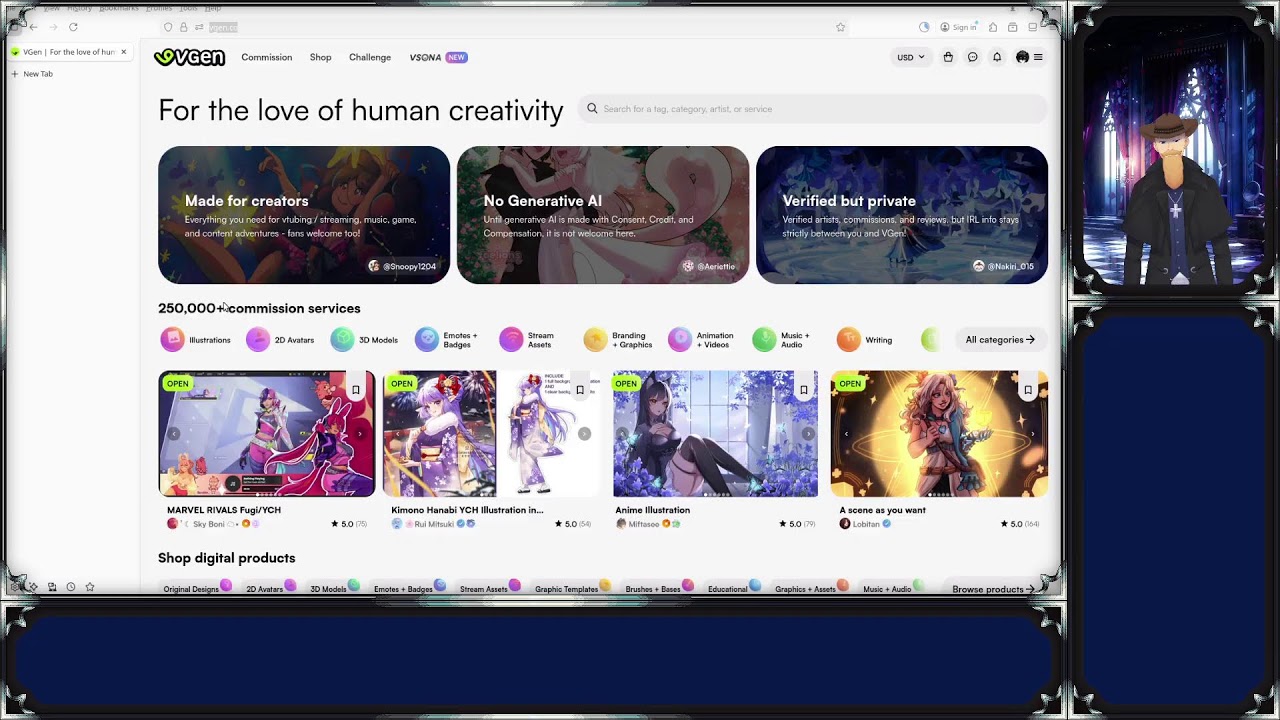The image size is (1280, 720).
Task: Open the MARVEL RIVALS Fugi/YCH thumbnail
Action: pyautogui.click(x=267, y=434)
